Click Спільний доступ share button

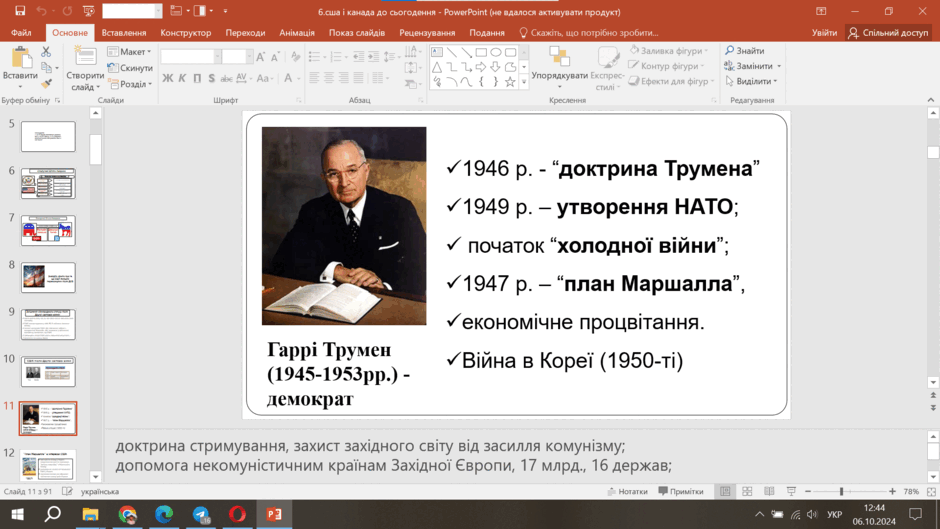pyautogui.click(x=888, y=32)
